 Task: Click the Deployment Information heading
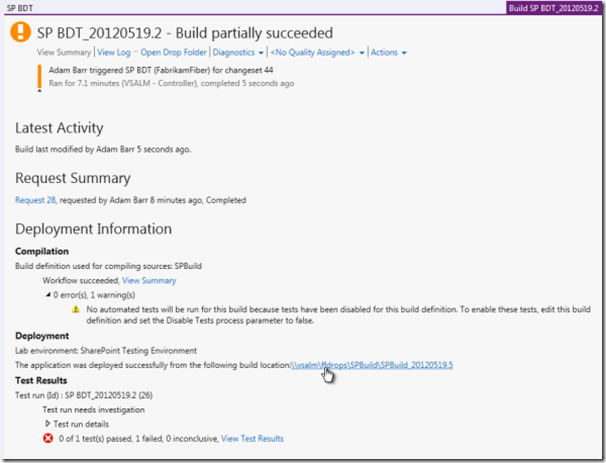coord(93,228)
